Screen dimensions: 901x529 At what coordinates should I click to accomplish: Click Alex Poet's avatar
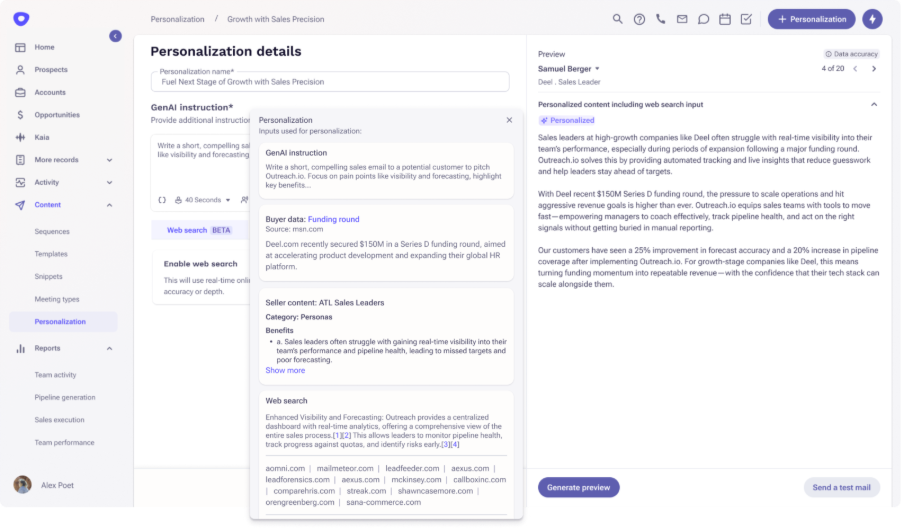tap(22, 485)
